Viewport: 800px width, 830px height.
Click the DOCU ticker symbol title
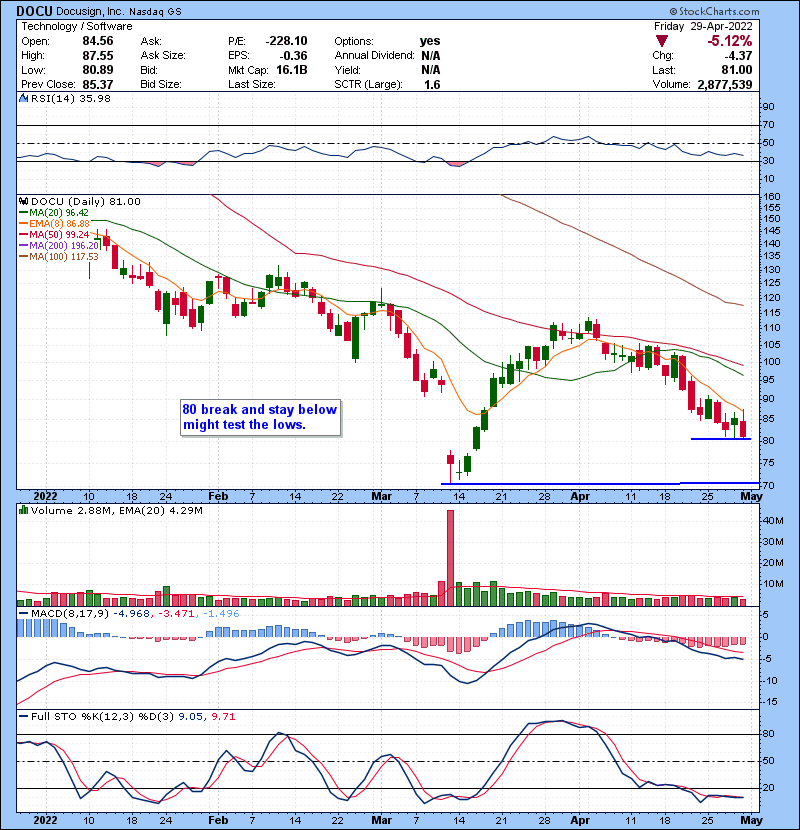click(x=34, y=11)
